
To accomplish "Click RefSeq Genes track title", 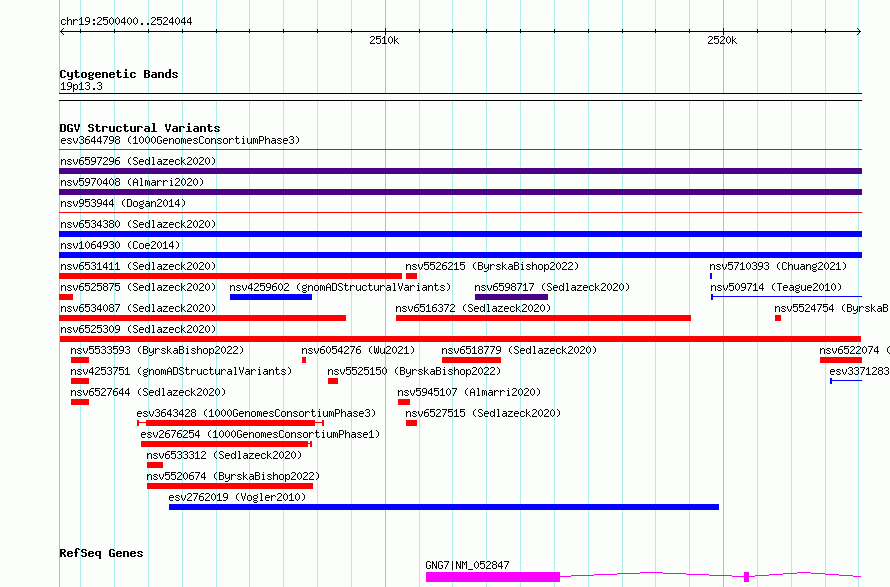I will coord(101,553).
